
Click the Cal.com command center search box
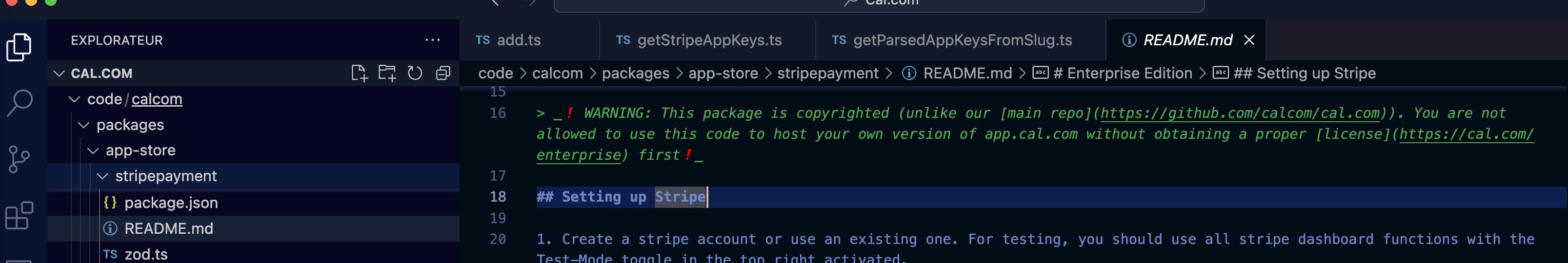(x=879, y=3)
